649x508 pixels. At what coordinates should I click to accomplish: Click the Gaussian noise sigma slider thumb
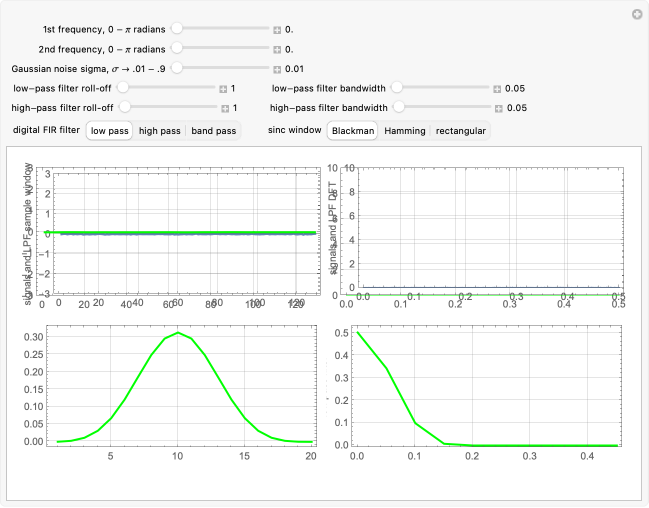pos(177,69)
